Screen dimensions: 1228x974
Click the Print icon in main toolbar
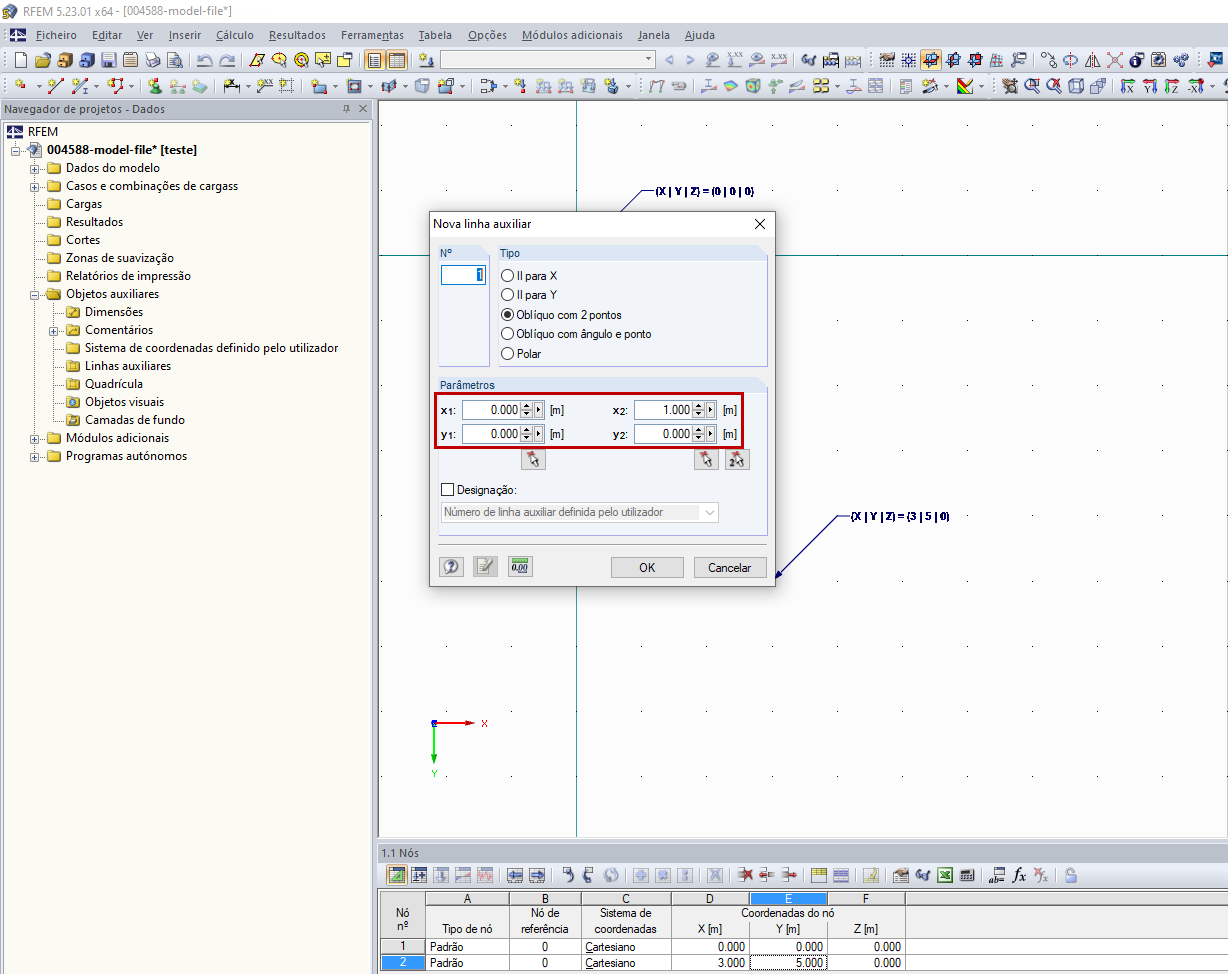[152, 60]
